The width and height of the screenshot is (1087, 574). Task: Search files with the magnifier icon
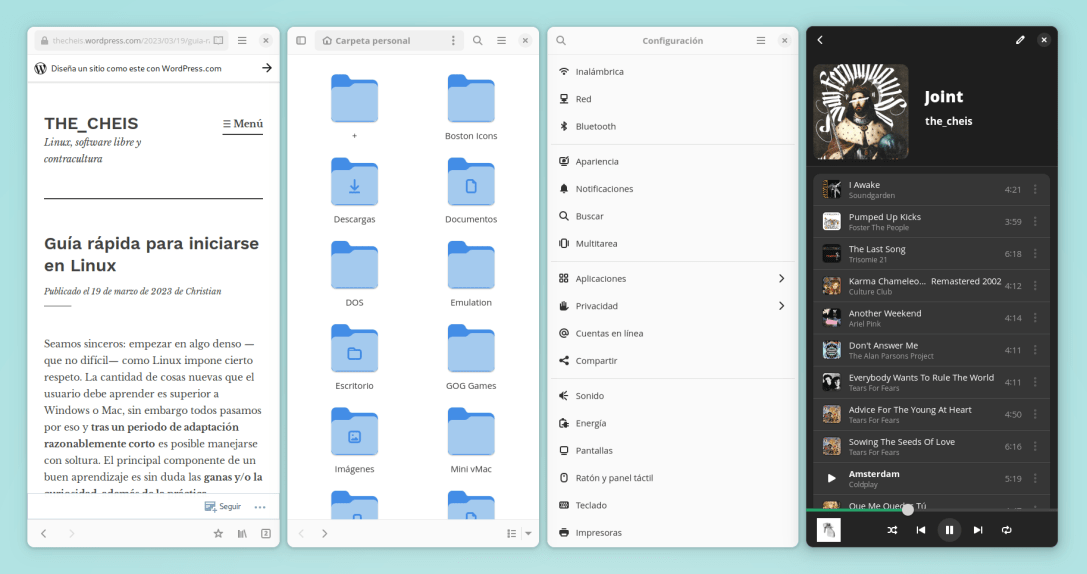478,40
